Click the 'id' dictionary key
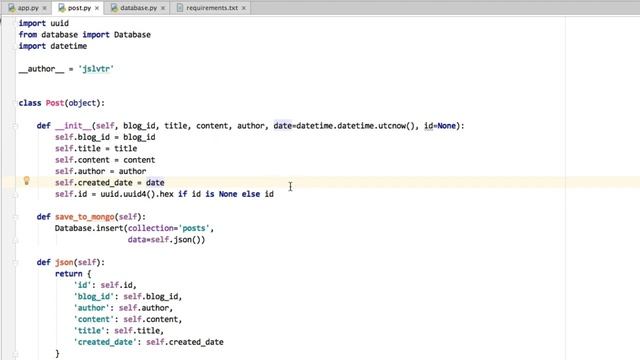This screenshot has height=360, width=640. (x=82, y=285)
